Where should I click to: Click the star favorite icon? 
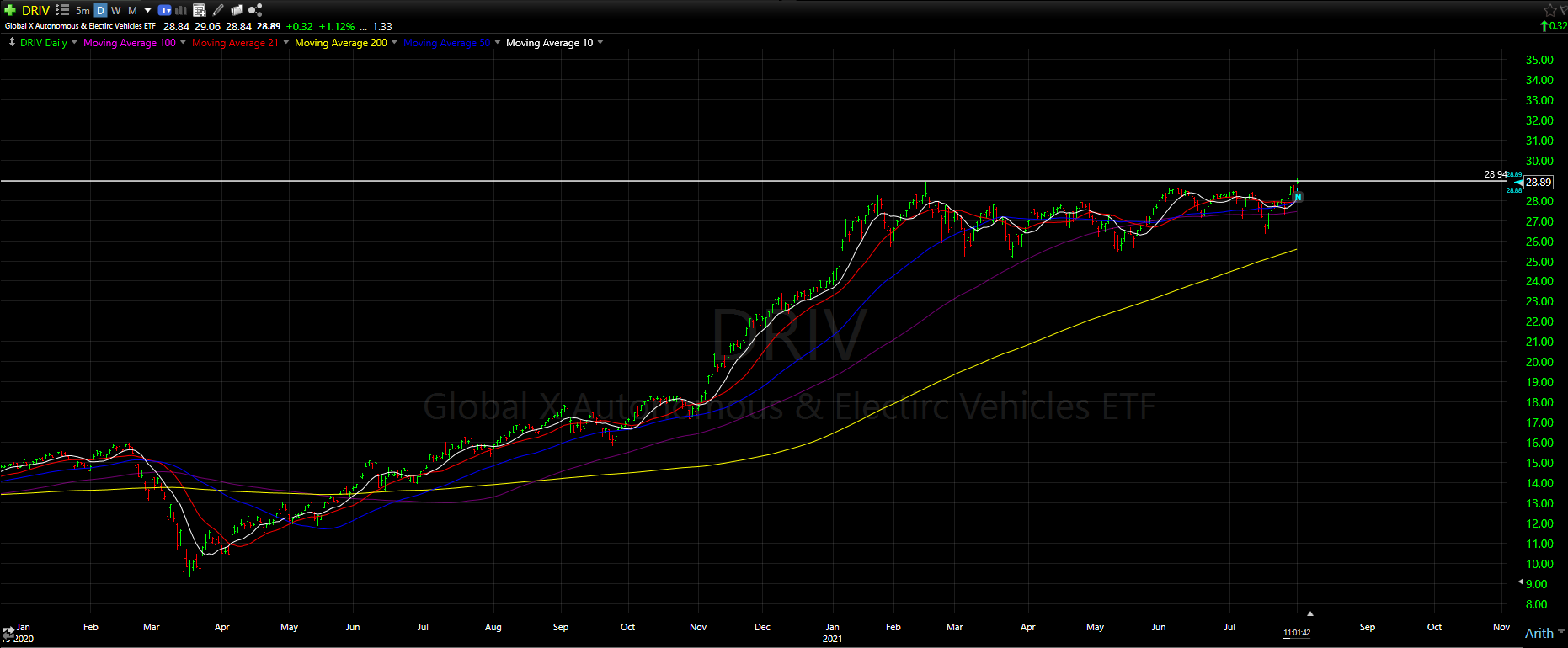[x=1549, y=10]
